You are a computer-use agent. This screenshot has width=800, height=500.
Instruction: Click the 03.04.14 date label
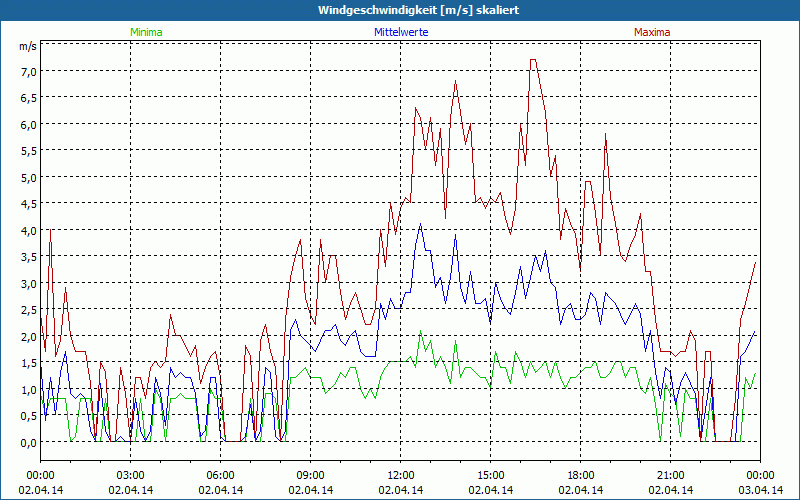pos(760,490)
